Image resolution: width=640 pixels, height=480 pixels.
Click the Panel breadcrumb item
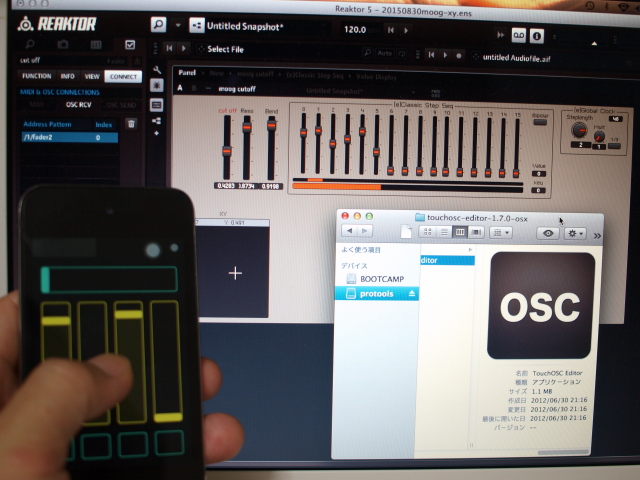point(187,73)
